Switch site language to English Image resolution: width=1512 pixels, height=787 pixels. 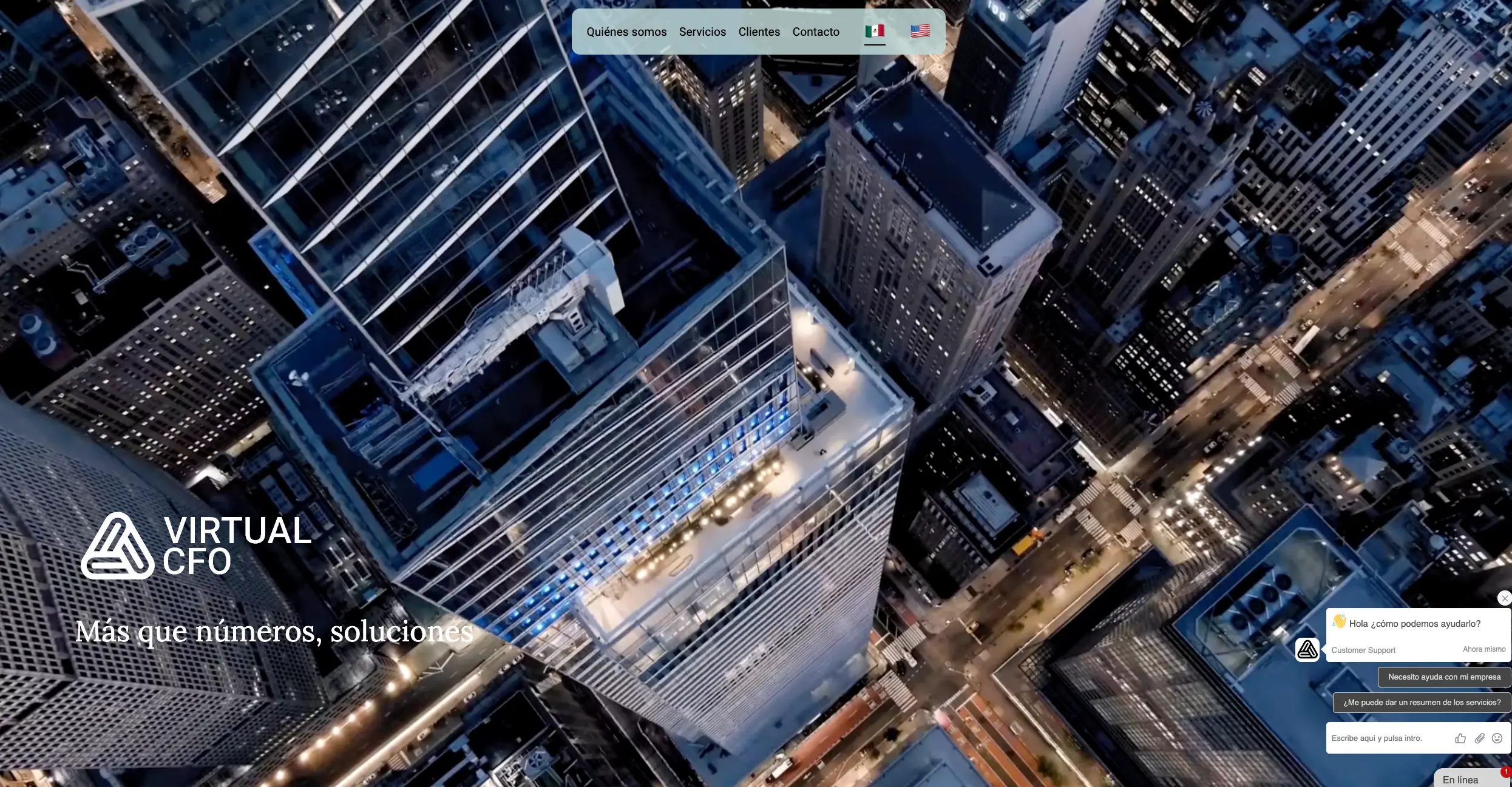(921, 30)
